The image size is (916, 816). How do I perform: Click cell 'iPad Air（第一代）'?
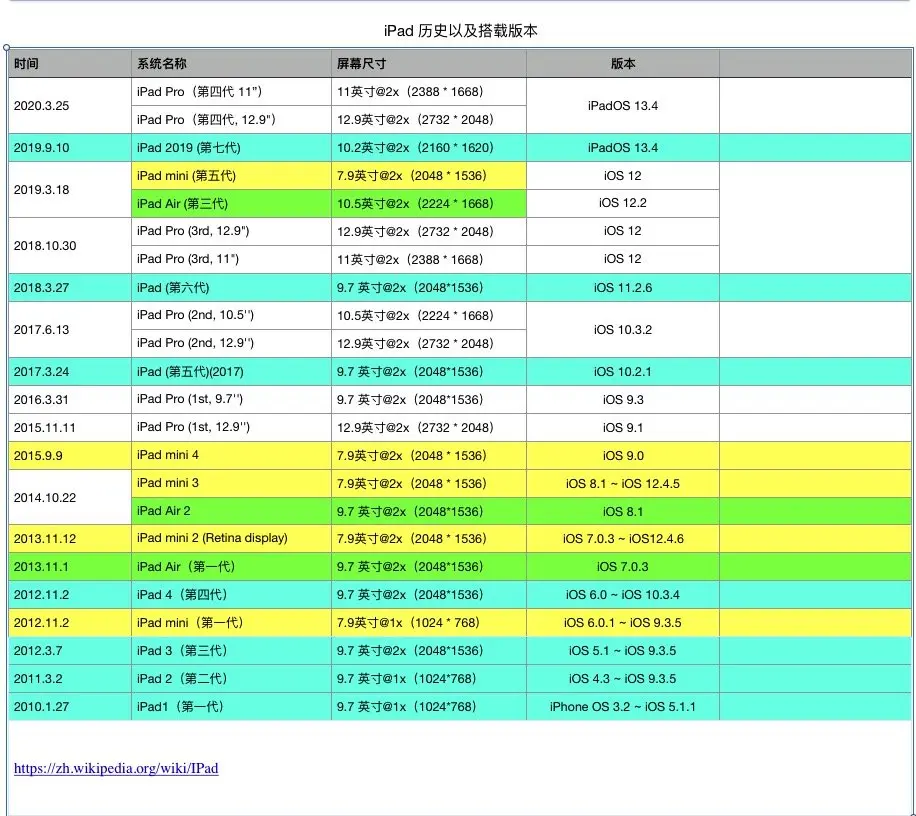(x=231, y=567)
